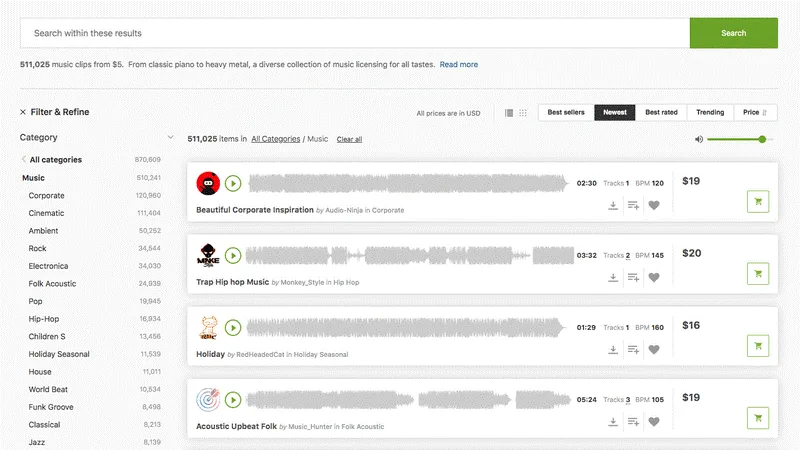800x450 pixels.
Task: Collapse the Category section chevron
Action: point(171,138)
